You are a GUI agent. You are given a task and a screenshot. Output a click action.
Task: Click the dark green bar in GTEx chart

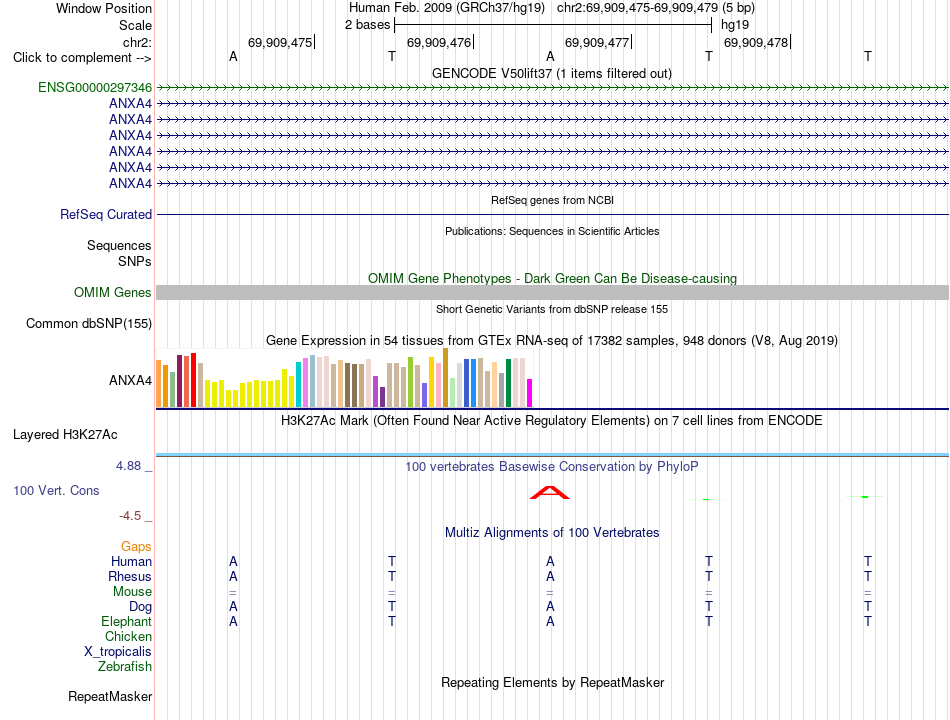tap(508, 383)
